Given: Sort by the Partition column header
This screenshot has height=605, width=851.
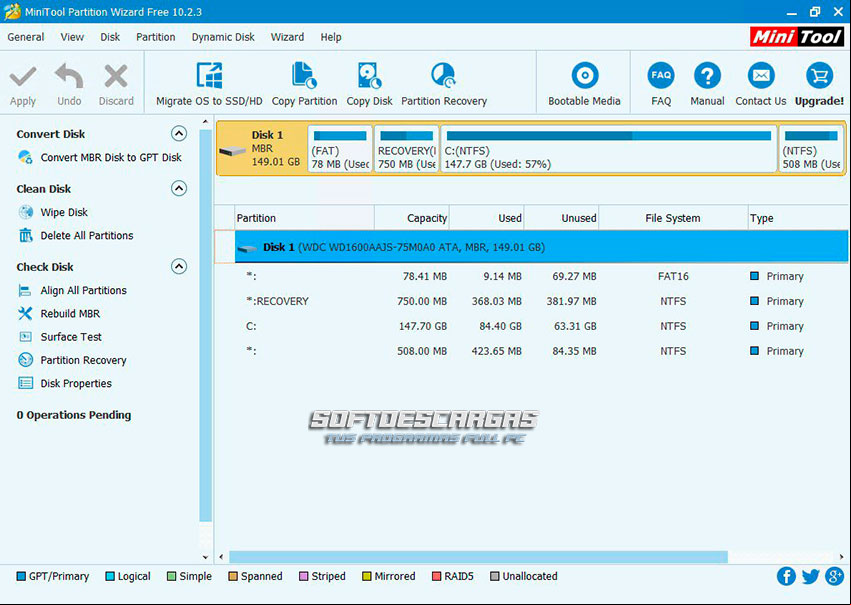Looking at the screenshot, I should pos(304,218).
